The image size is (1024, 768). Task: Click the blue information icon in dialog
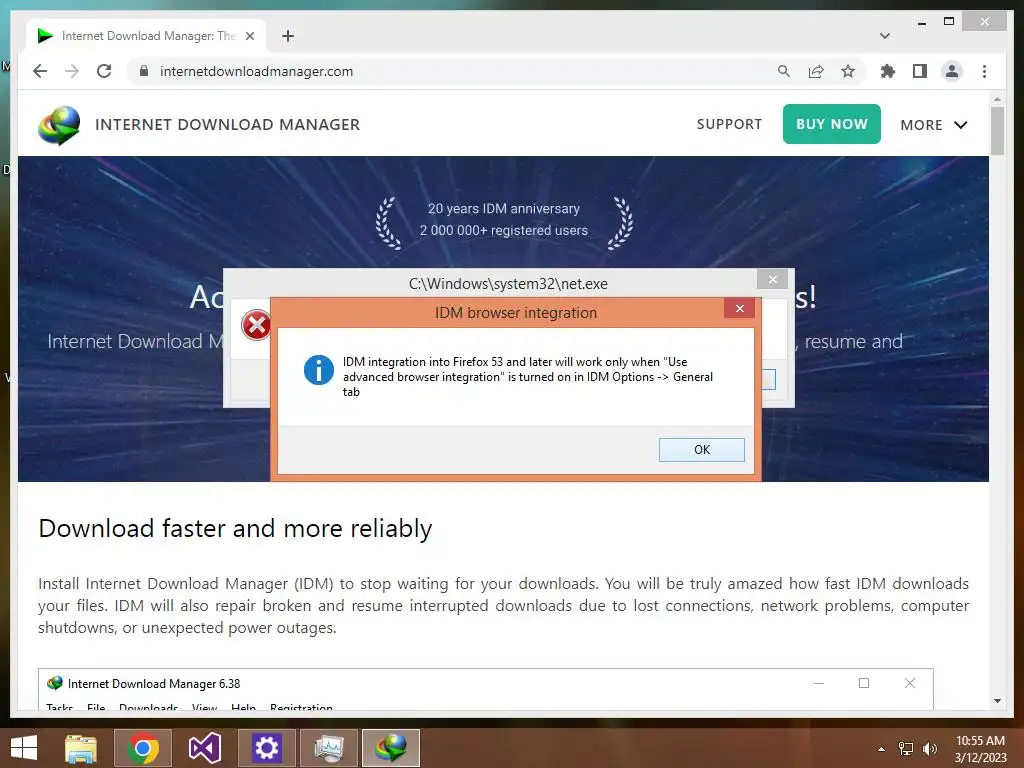(x=319, y=370)
